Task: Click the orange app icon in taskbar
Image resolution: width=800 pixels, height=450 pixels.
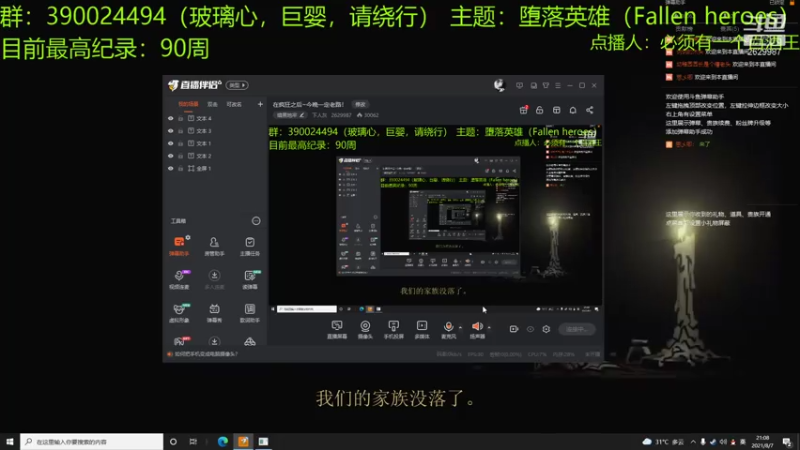Action: 243,441
